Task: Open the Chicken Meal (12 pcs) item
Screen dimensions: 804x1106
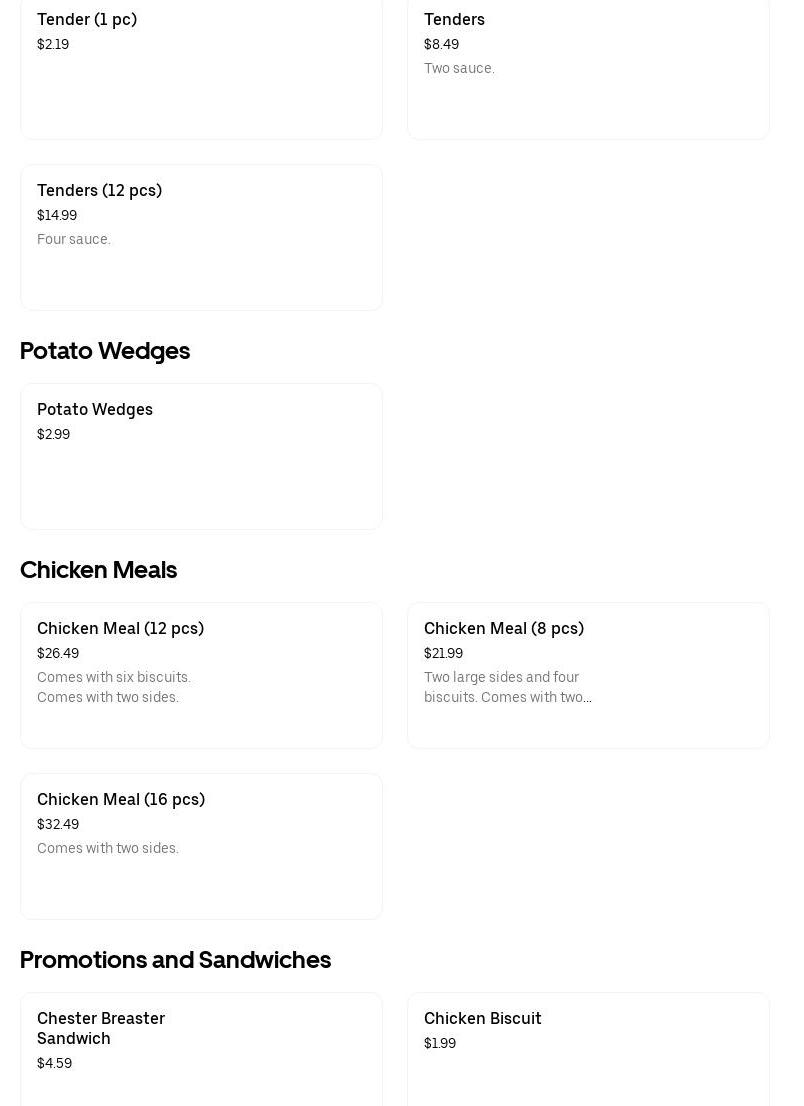Action: click(200, 675)
